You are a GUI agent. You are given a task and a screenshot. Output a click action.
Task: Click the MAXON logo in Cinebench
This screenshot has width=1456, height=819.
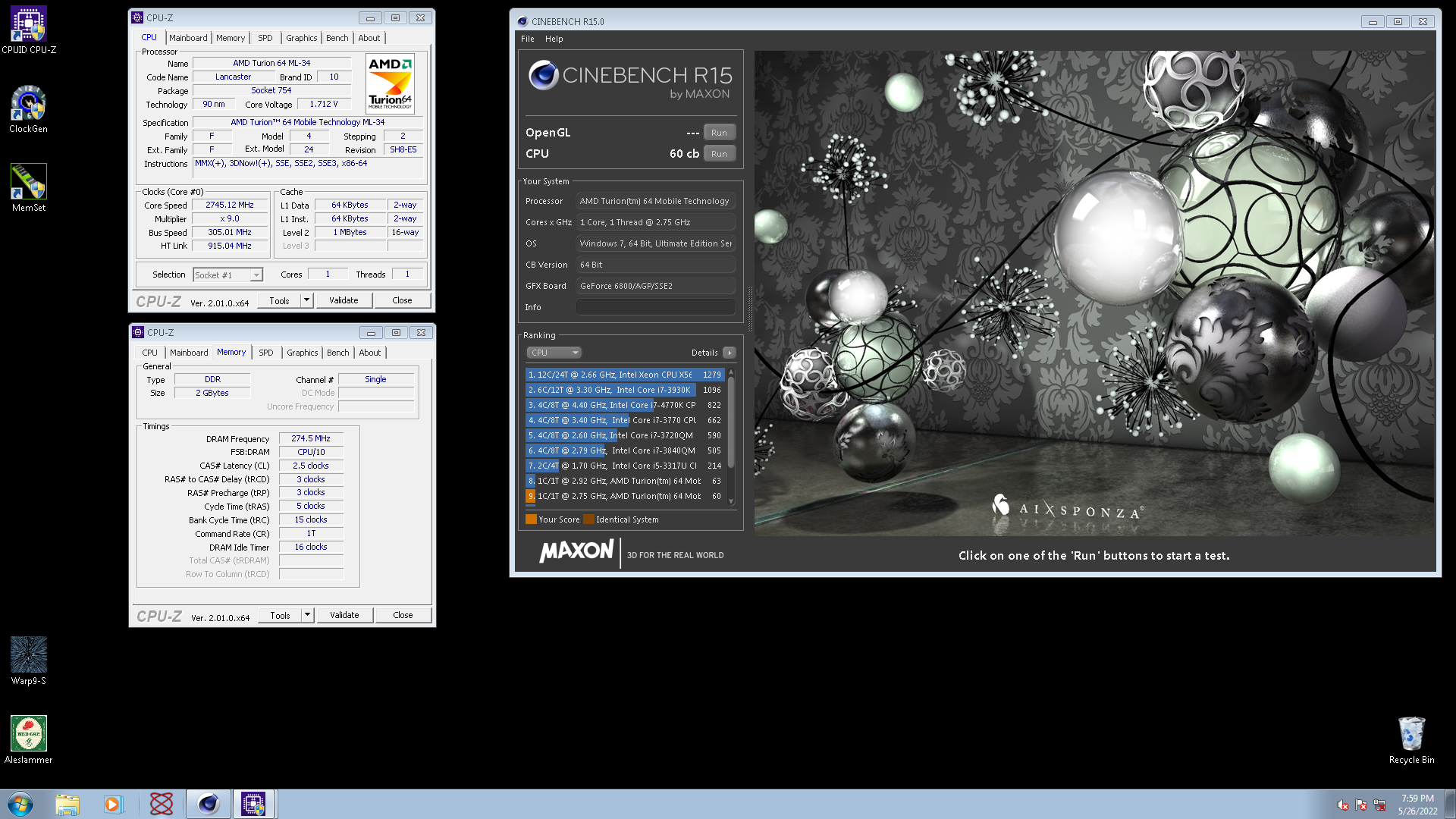[x=576, y=551]
